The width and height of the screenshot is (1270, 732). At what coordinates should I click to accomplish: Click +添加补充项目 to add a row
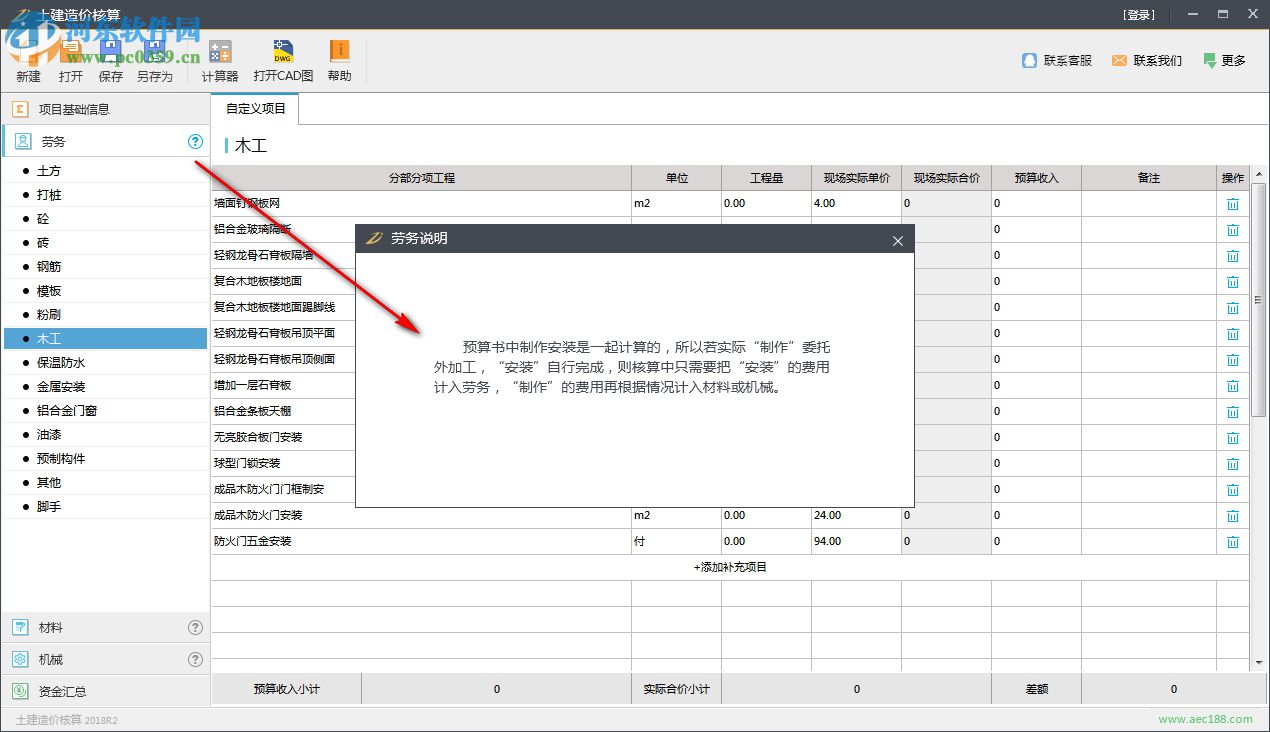[730, 567]
